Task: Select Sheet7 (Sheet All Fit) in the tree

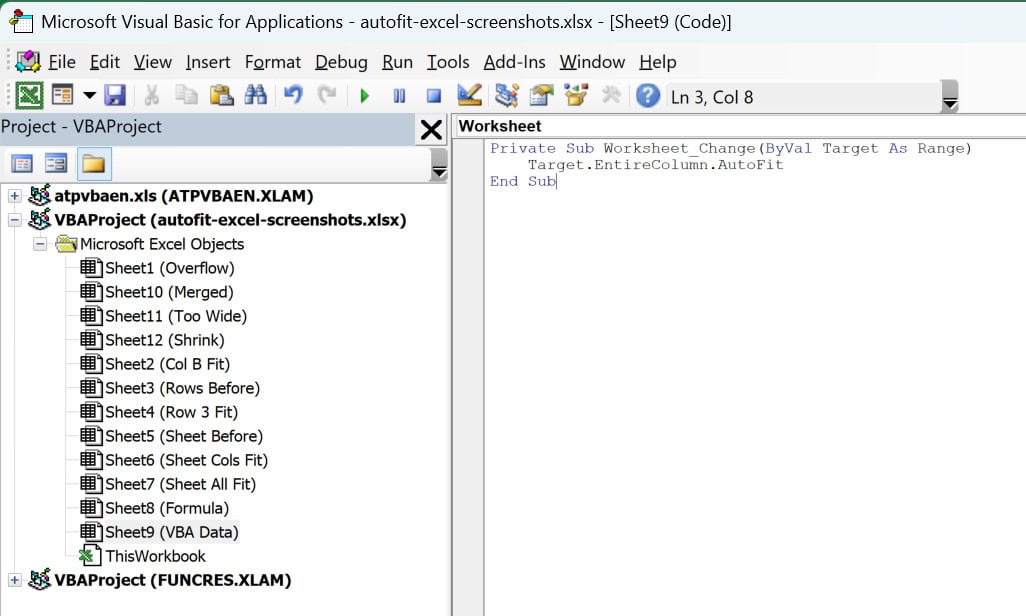Action: [x=181, y=484]
